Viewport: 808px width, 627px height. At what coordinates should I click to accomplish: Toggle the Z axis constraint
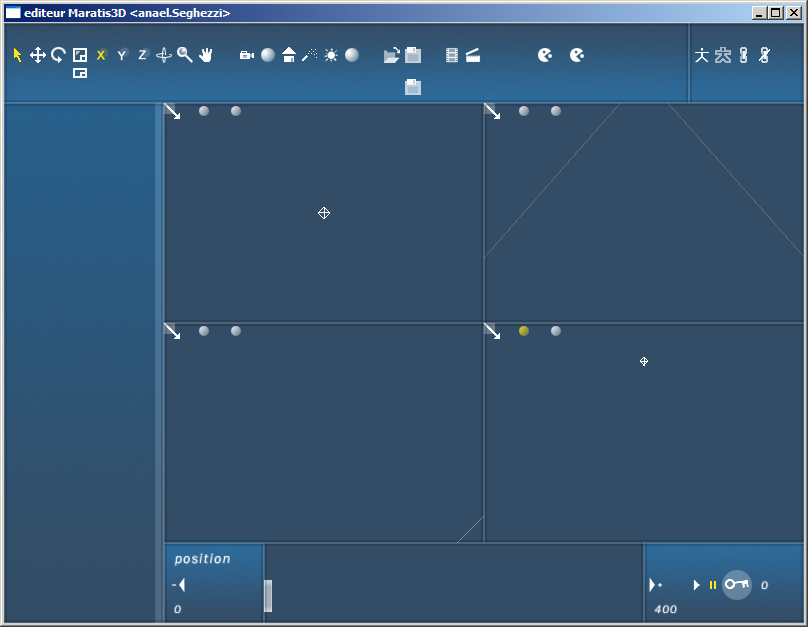click(x=143, y=55)
